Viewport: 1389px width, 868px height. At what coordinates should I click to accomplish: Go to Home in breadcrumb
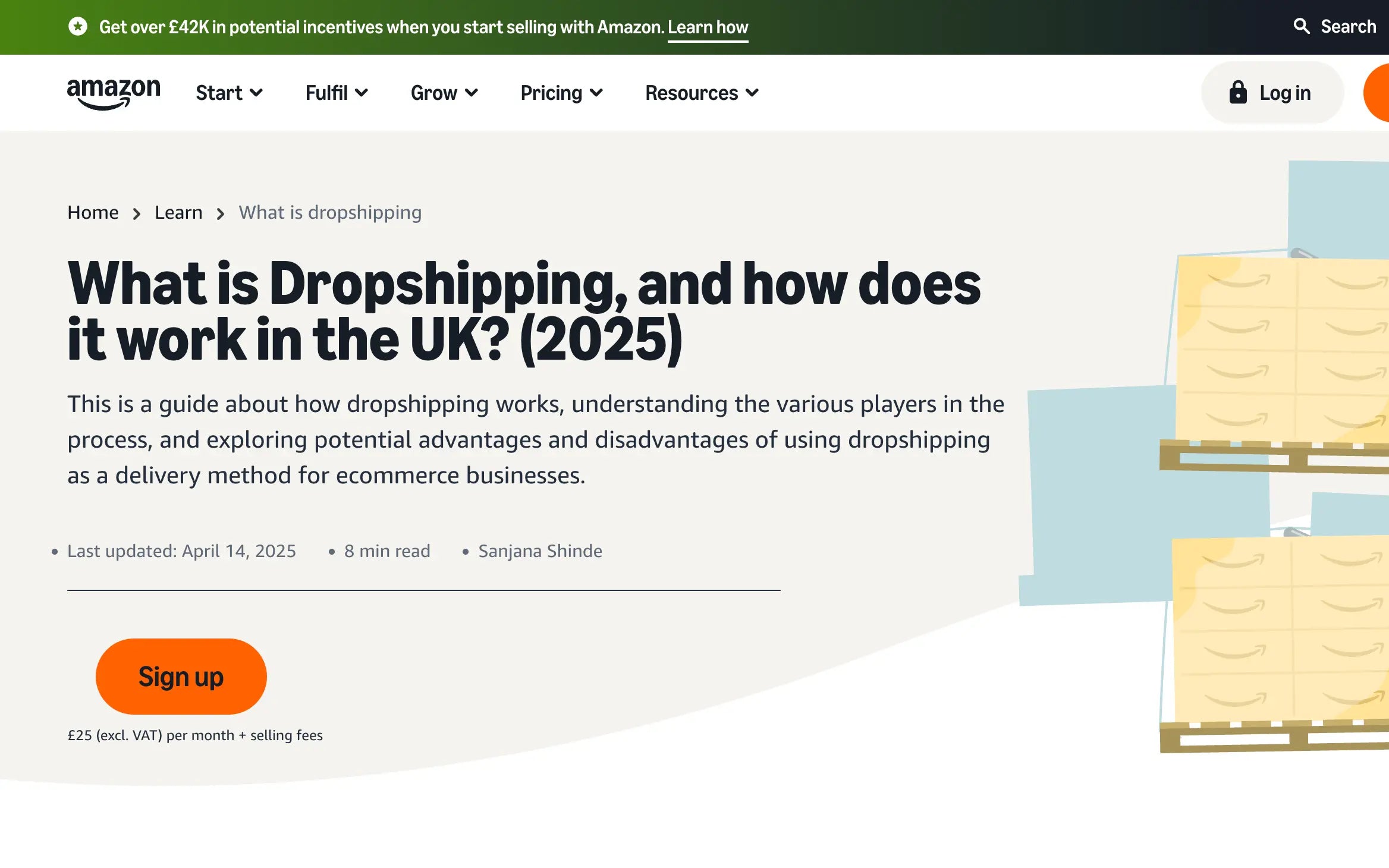point(93,212)
